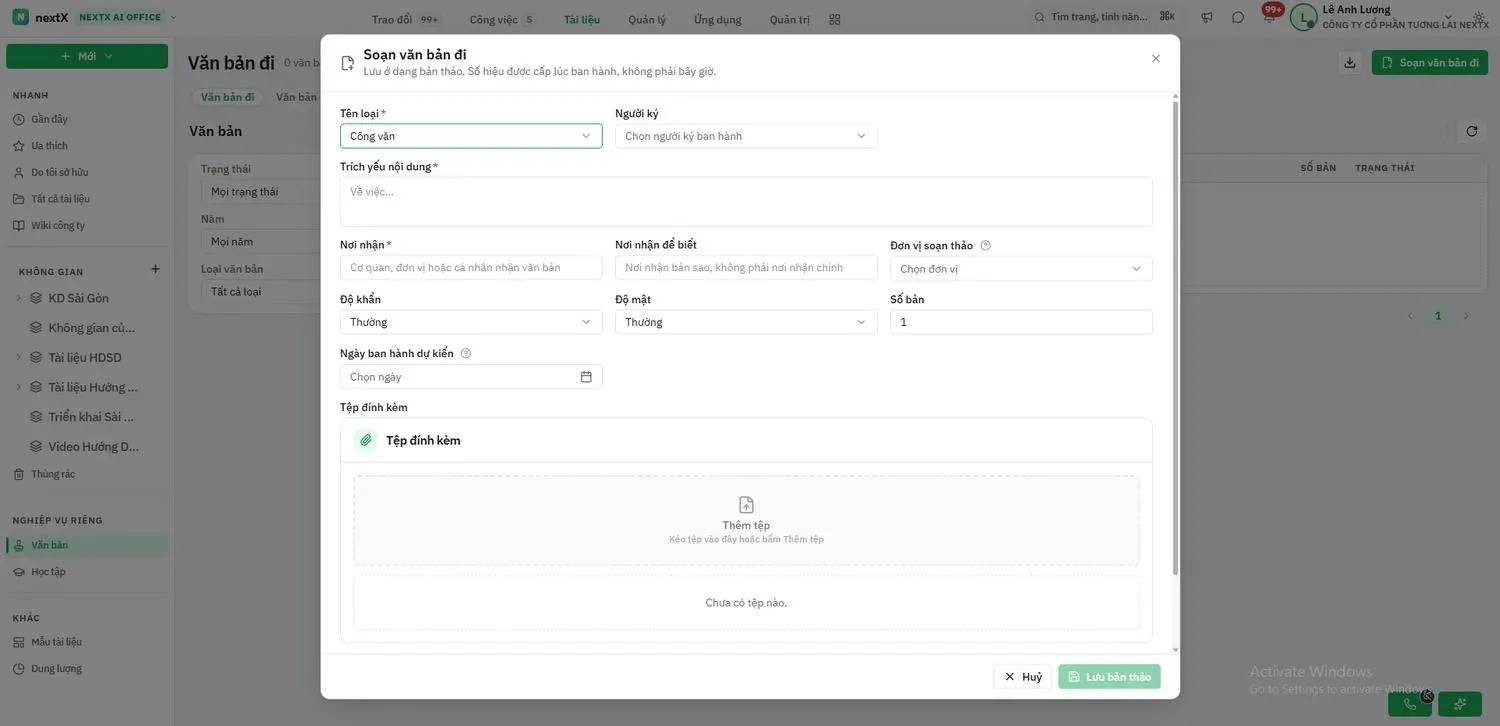Open the Tên loại dropdown showing Công văn
This screenshot has width=1500, height=726.
click(471, 136)
